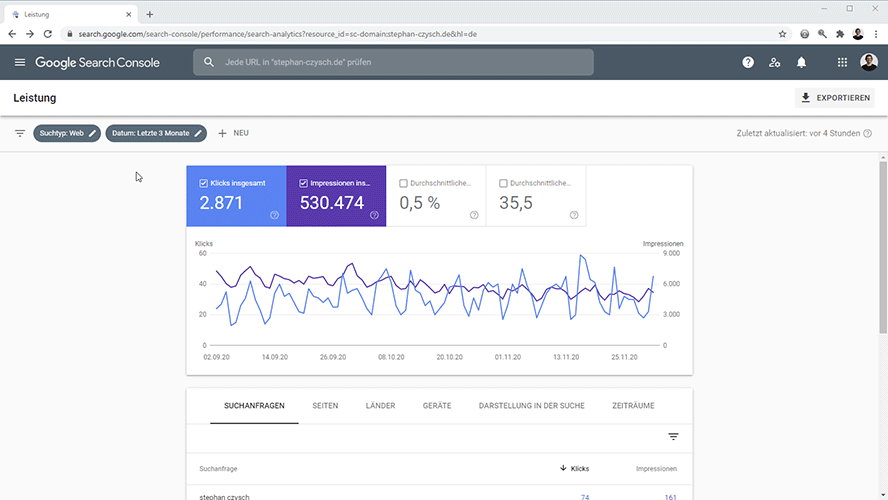Viewport: 888px width, 500px height.
Task: Reload the page
Action: 48,34
